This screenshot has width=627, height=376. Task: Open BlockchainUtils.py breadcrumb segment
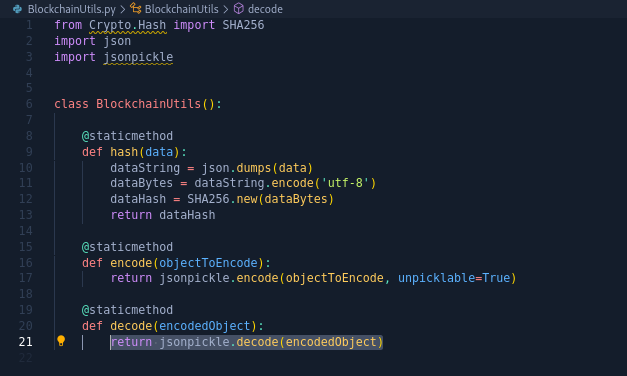pos(72,9)
